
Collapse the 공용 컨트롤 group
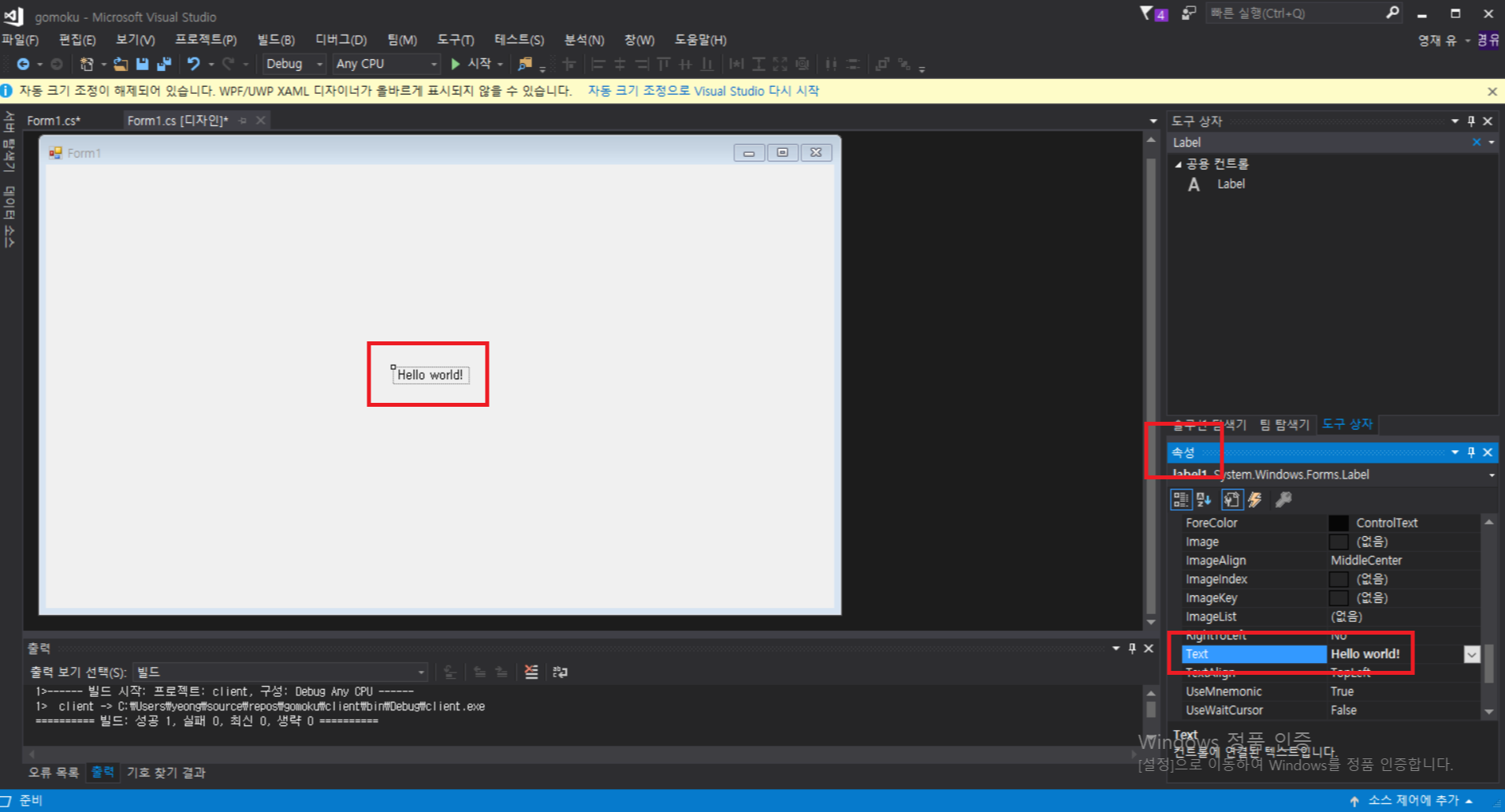pyautogui.click(x=1178, y=164)
